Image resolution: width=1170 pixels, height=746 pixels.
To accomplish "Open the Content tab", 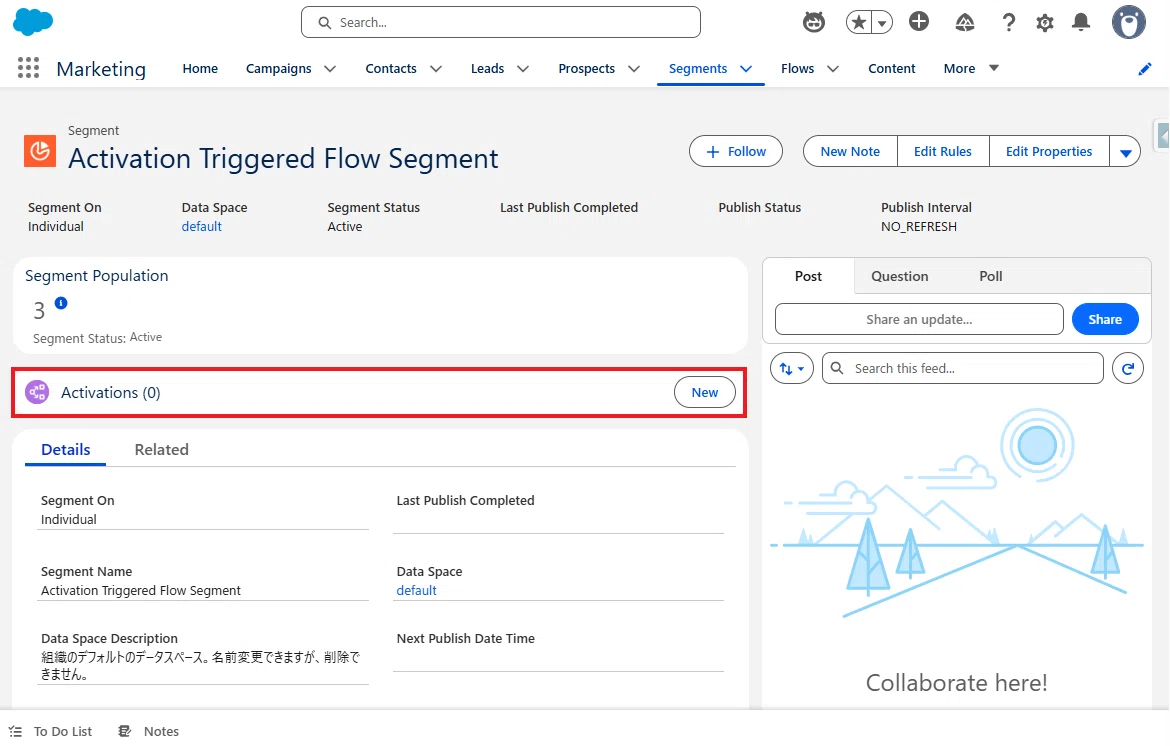I will pyautogui.click(x=892, y=68).
